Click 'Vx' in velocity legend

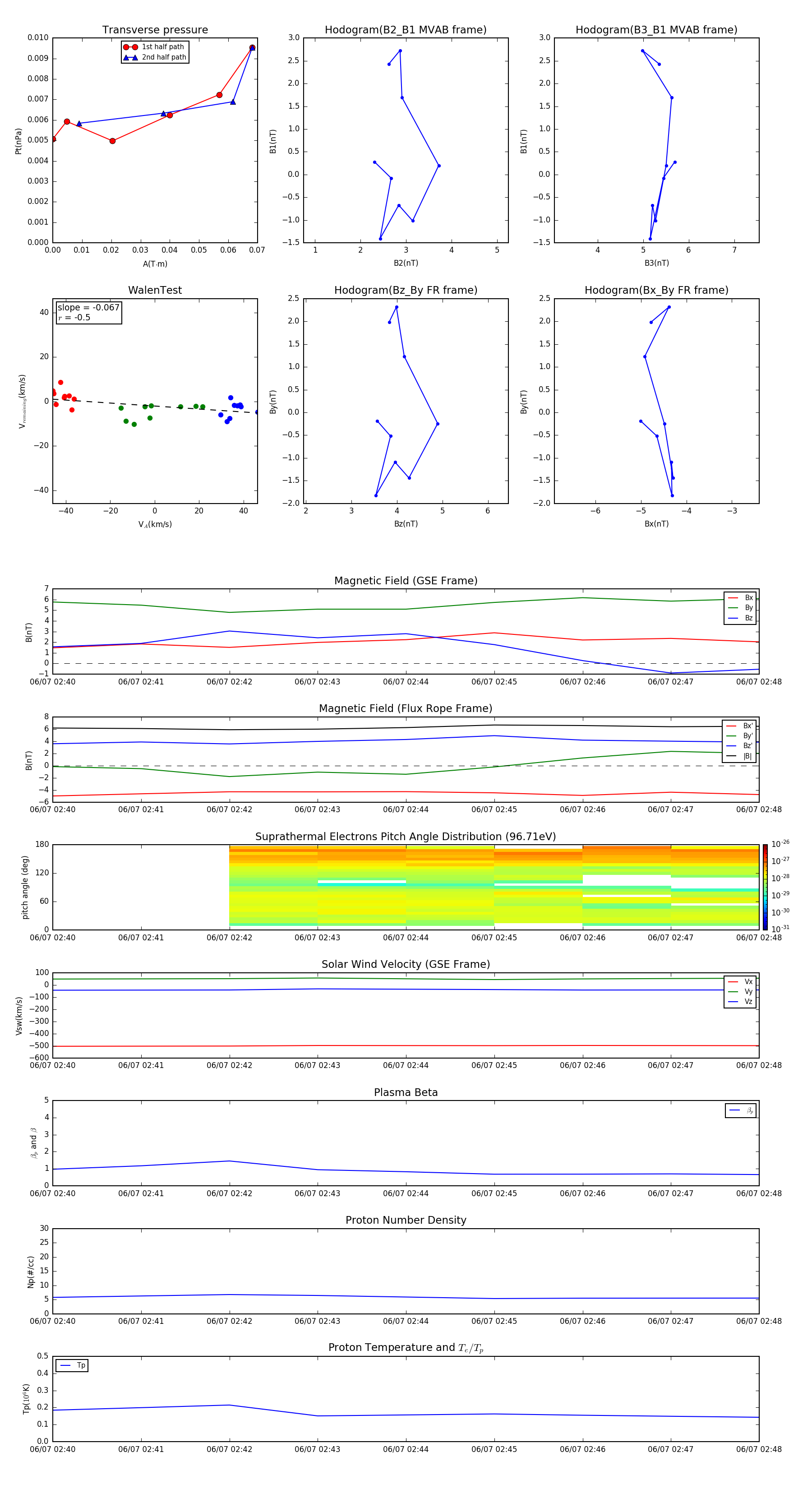[741, 981]
